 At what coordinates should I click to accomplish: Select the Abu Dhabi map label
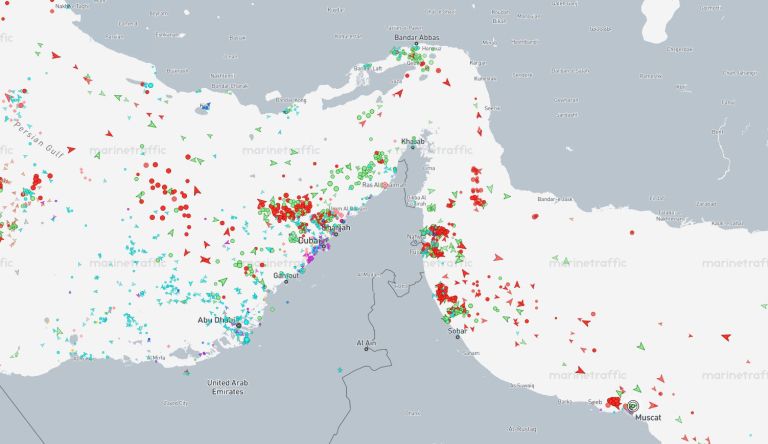click(x=218, y=320)
